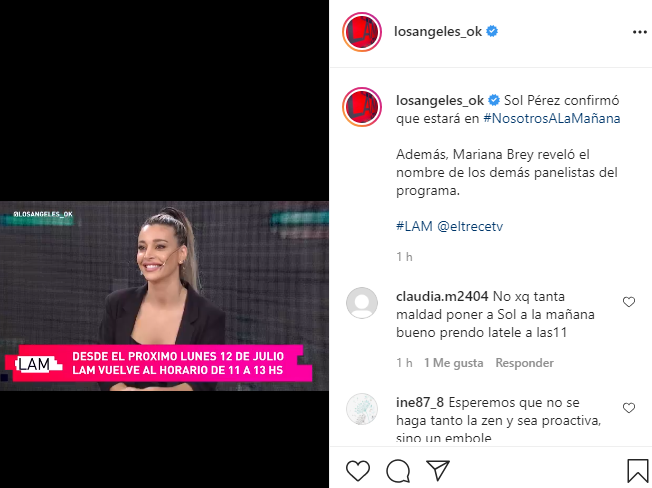The height and width of the screenshot is (488, 652).
Task: Open losangeles_ok header profile picture
Action: point(362,32)
